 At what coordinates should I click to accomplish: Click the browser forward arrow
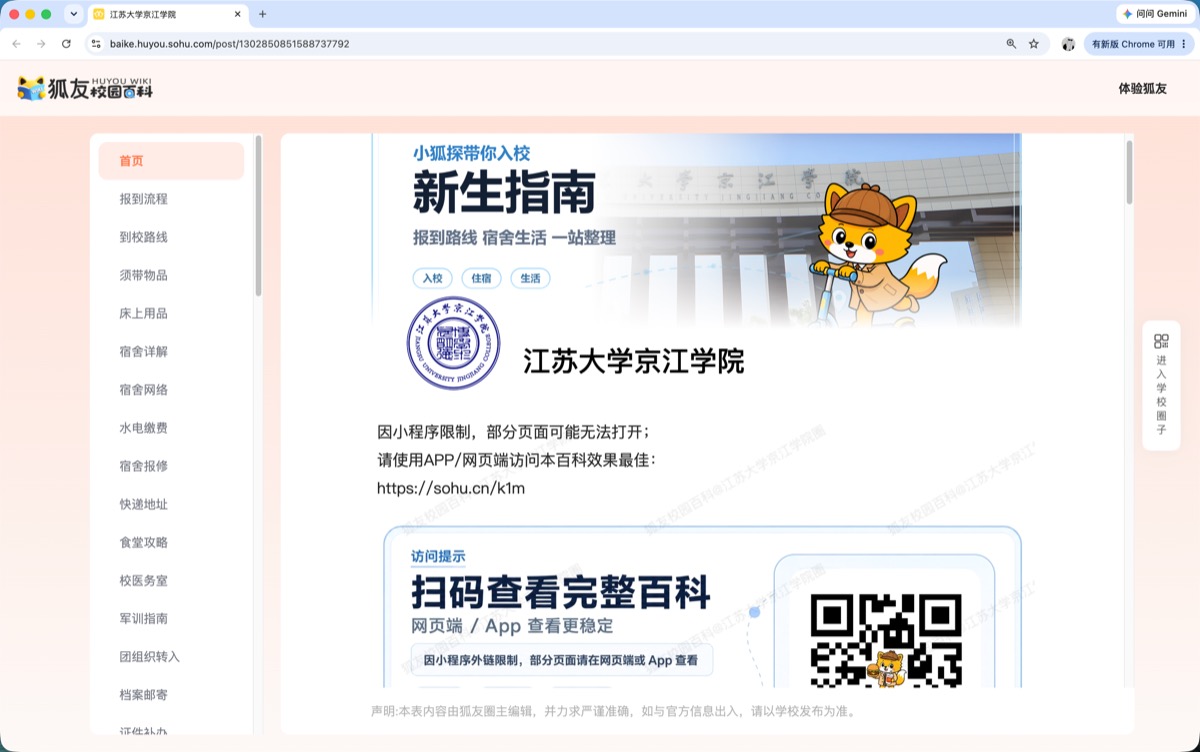pos(41,44)
